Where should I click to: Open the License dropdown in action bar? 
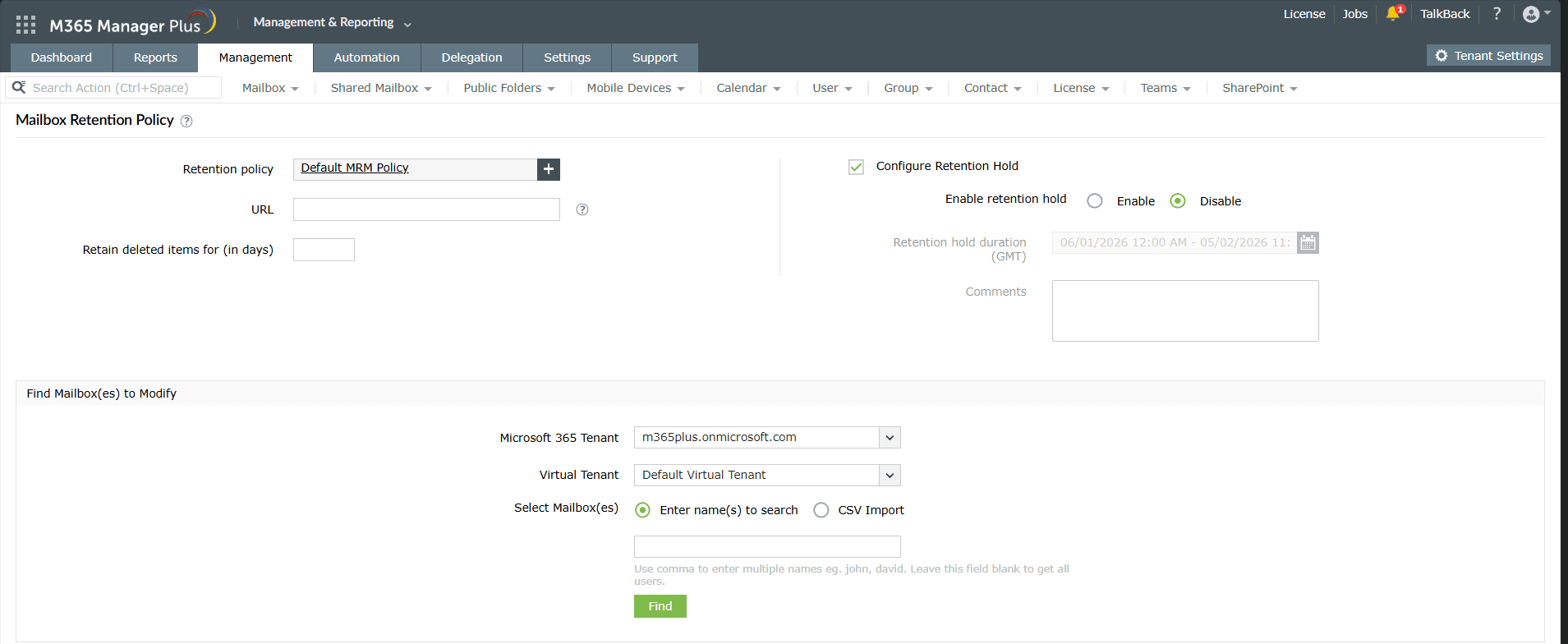(1081, 88)
